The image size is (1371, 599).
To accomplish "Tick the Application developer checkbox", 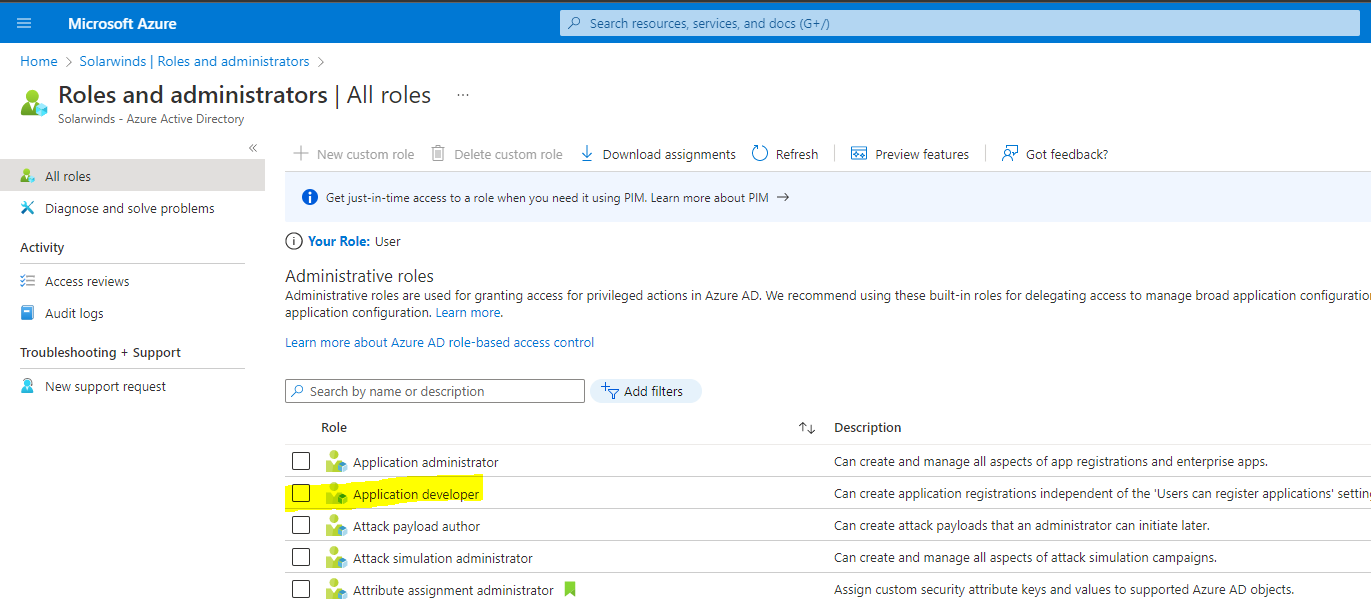I will click(x=301, y=493).
